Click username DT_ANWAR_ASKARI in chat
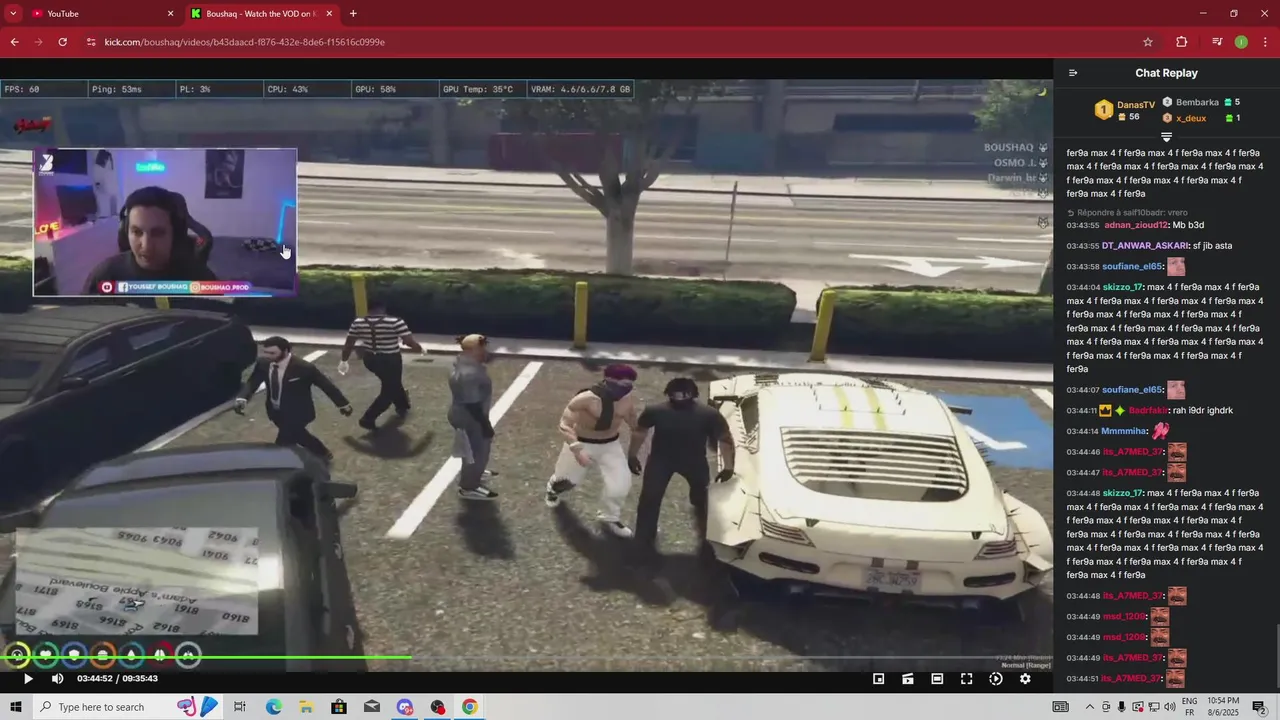The height and width of the screenshot is (720, 1280). pyautogui.click(x=1145, y=246)
